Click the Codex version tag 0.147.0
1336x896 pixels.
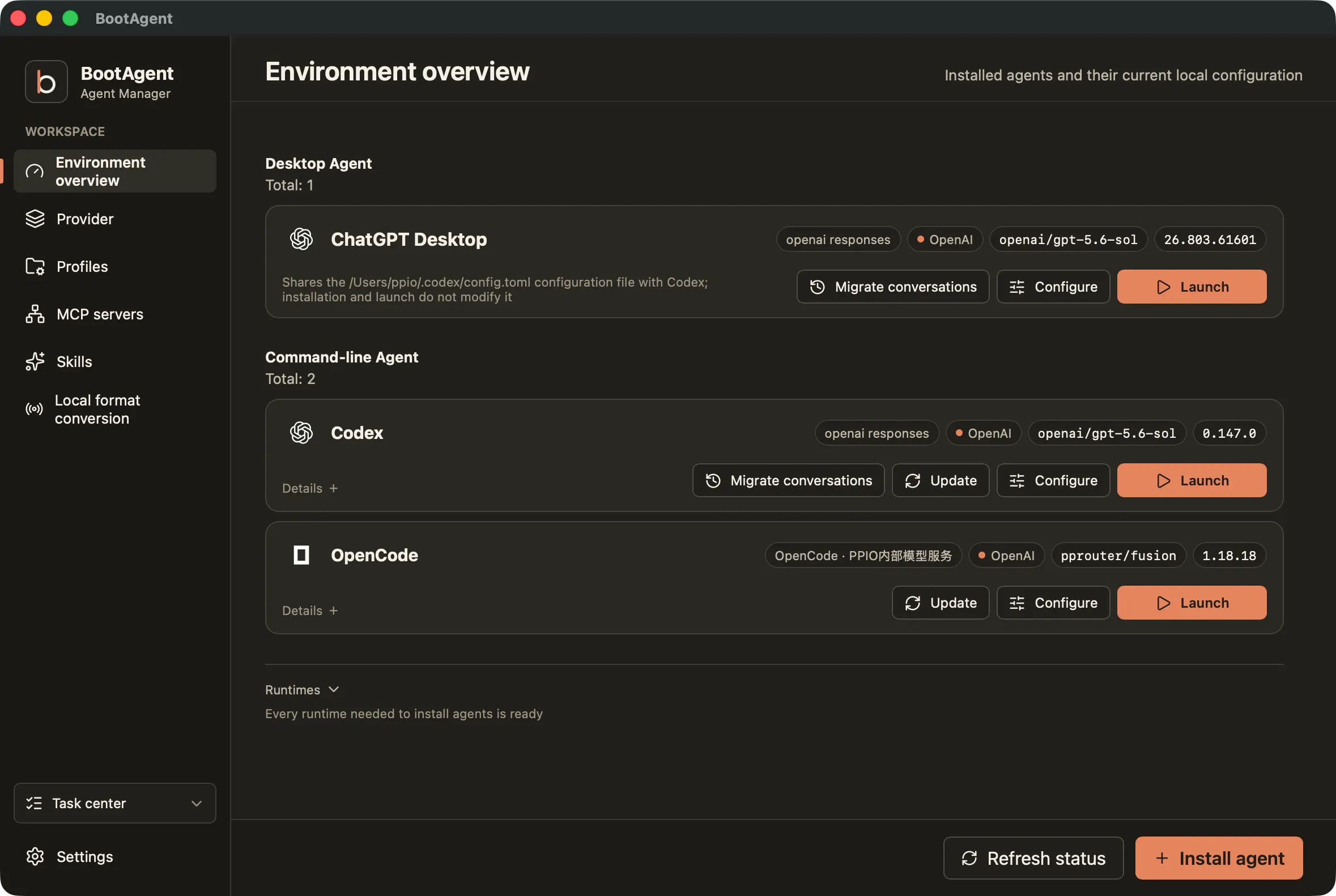[1229, 433]
